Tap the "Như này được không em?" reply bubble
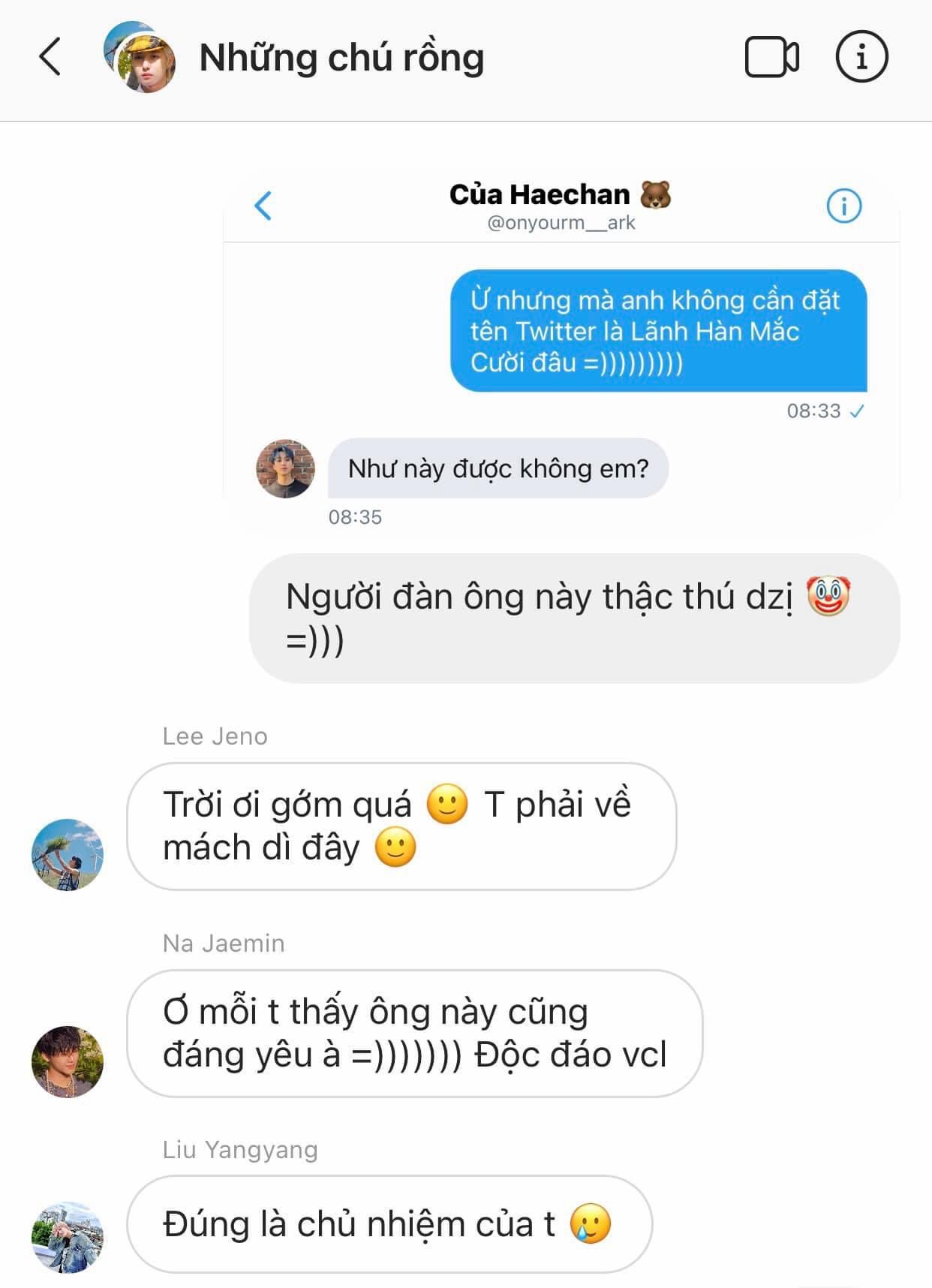Screen dimensions: 932x1288 click(x=498, y=468)
